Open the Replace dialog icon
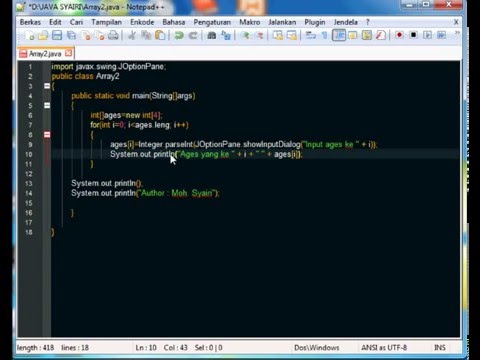 pos(226,35)
